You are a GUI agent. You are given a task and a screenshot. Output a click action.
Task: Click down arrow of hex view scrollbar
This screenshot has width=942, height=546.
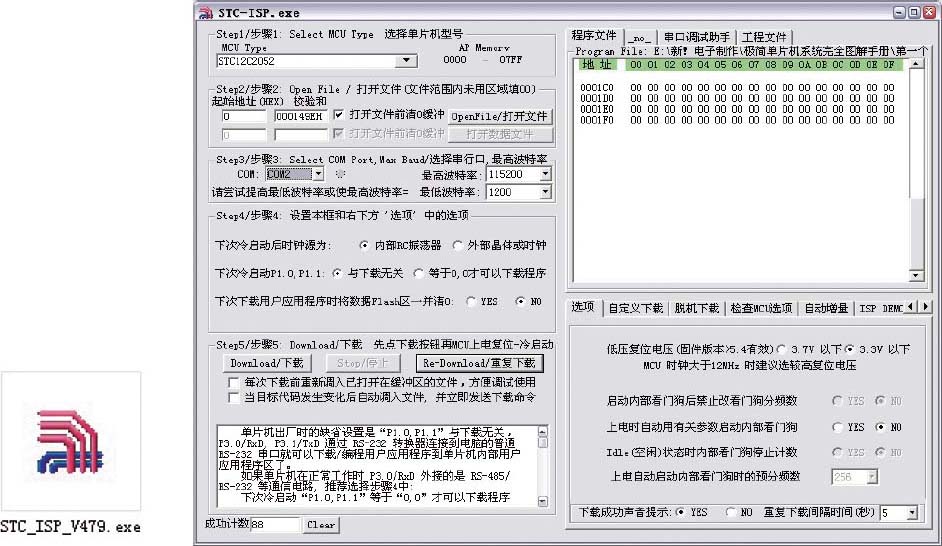pos(916,275)
